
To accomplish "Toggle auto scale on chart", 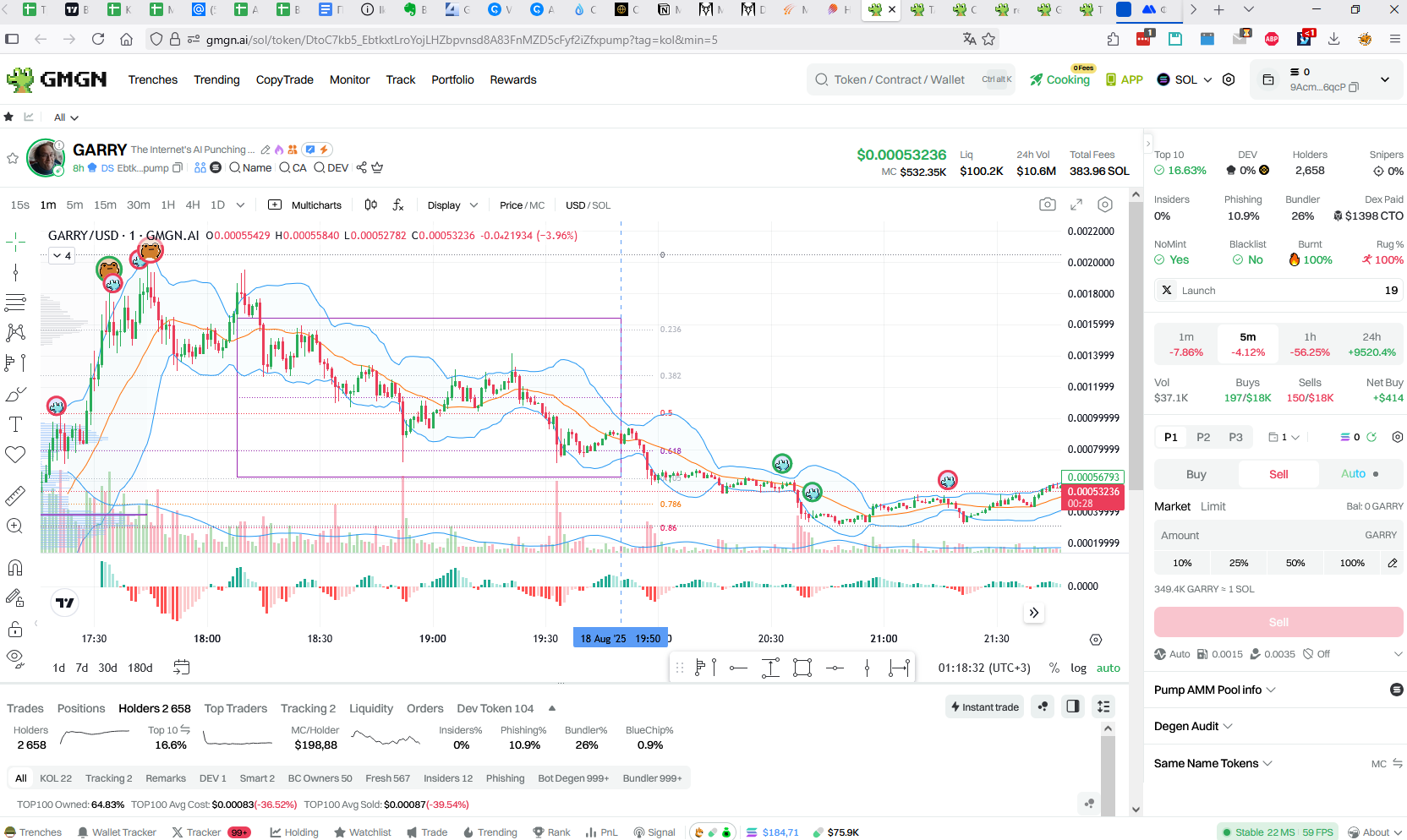I will (x=1109, y=668).
